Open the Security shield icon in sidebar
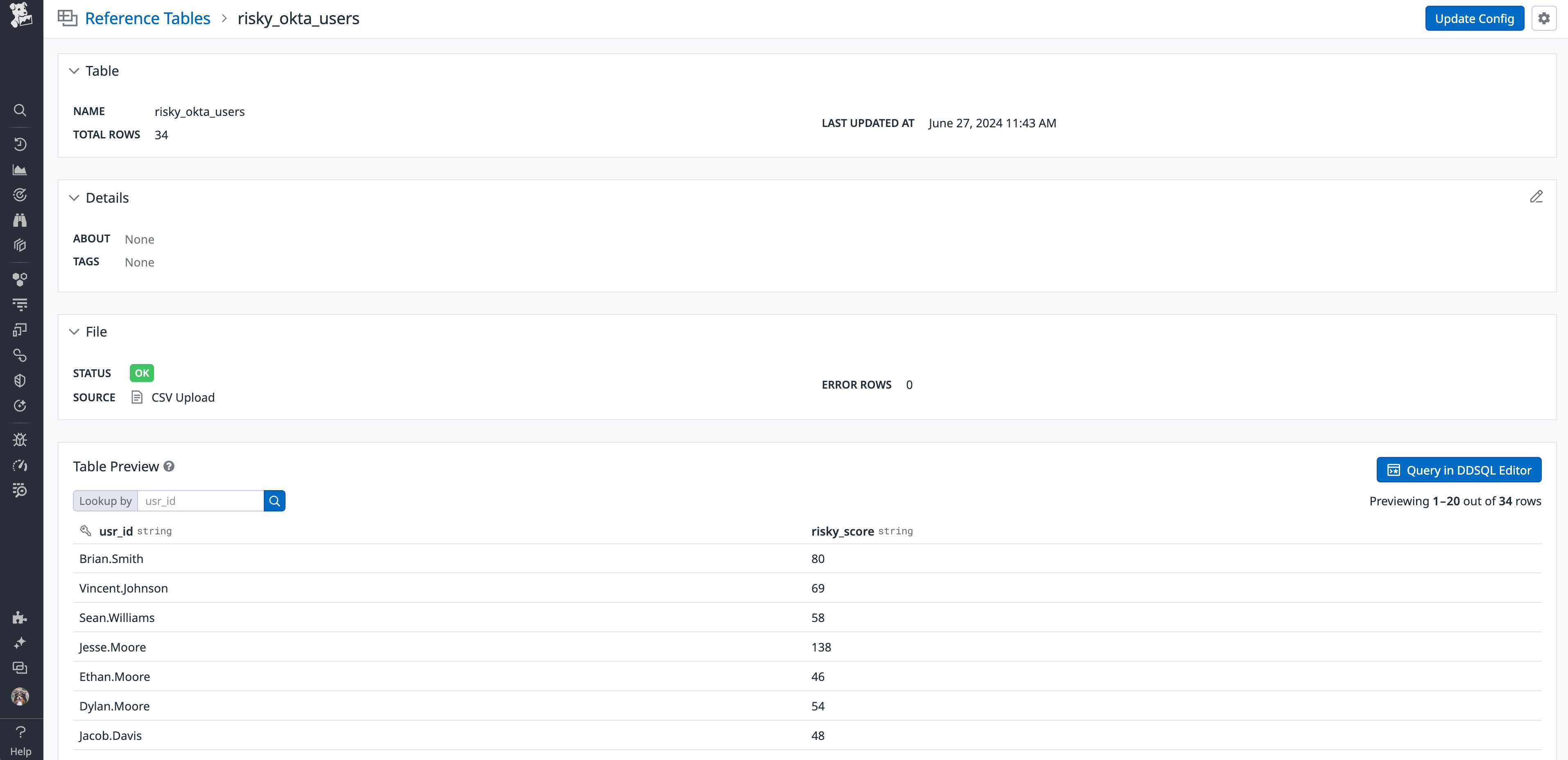The height and width of the screenshot is (760, 1568). [20, 380]
